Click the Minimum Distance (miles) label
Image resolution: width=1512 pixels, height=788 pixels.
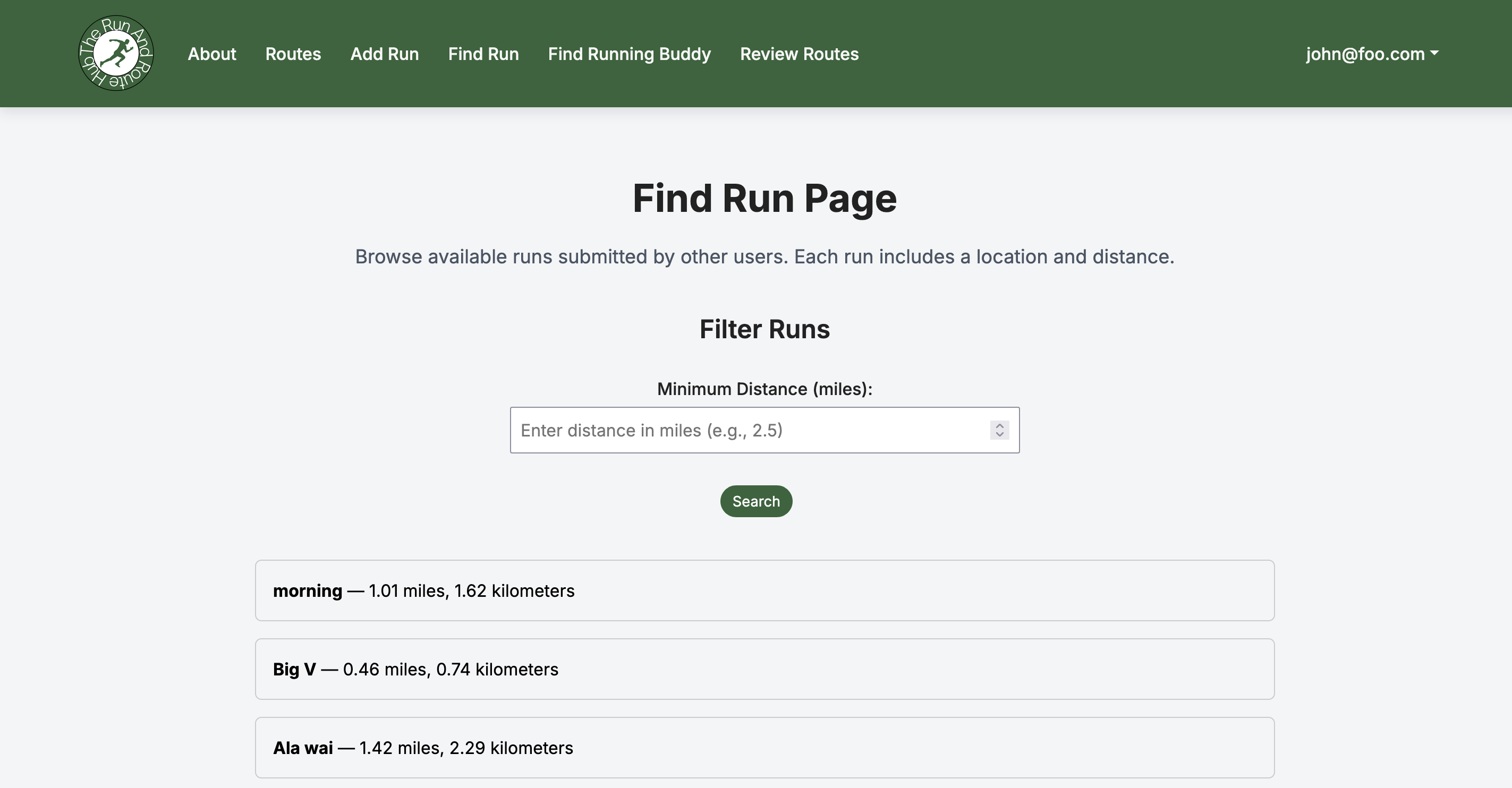(x=764, y=389)
